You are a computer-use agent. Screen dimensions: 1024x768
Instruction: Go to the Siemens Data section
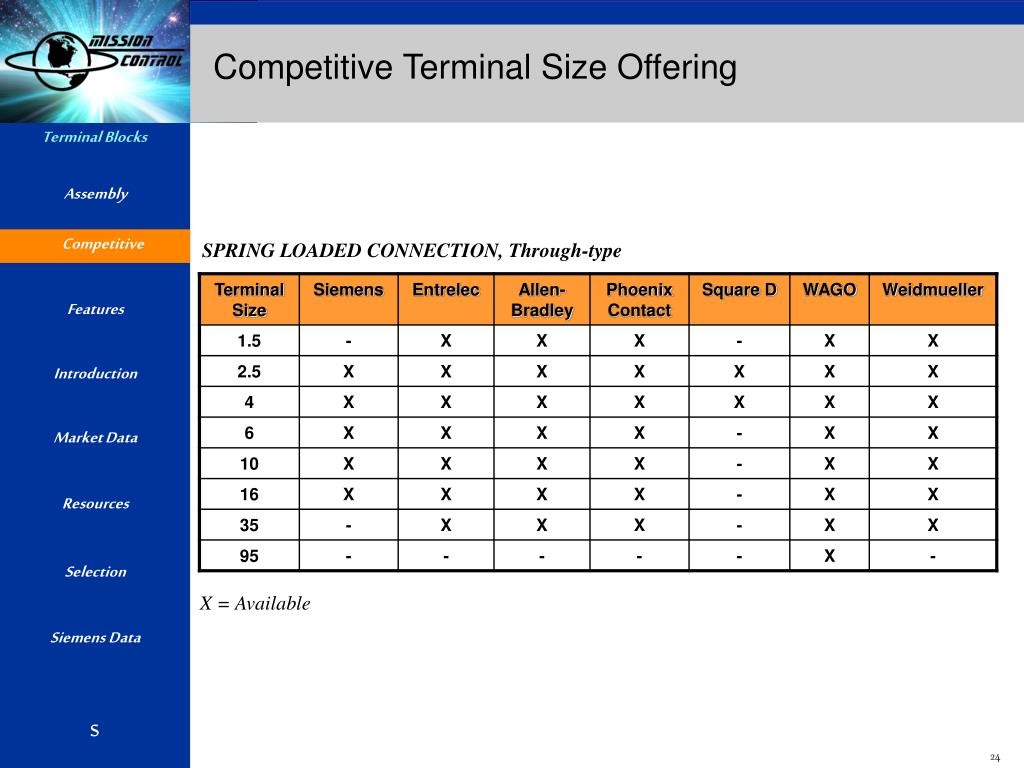click(x=96, y=637)
